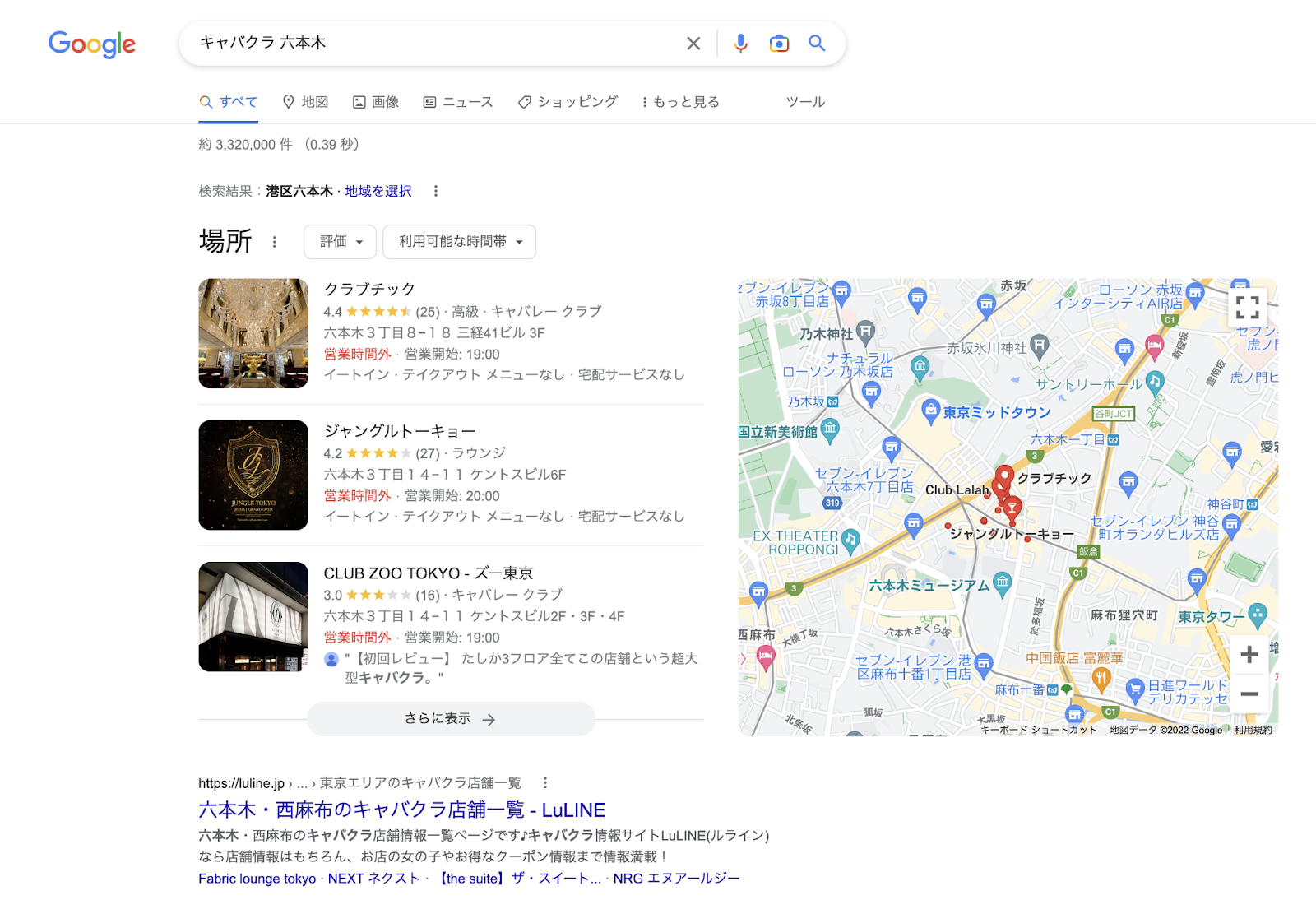Screen dimensions: 1316x900
Task: Open the three-dot menu beside luline.jp result
Action: [544, 783]
